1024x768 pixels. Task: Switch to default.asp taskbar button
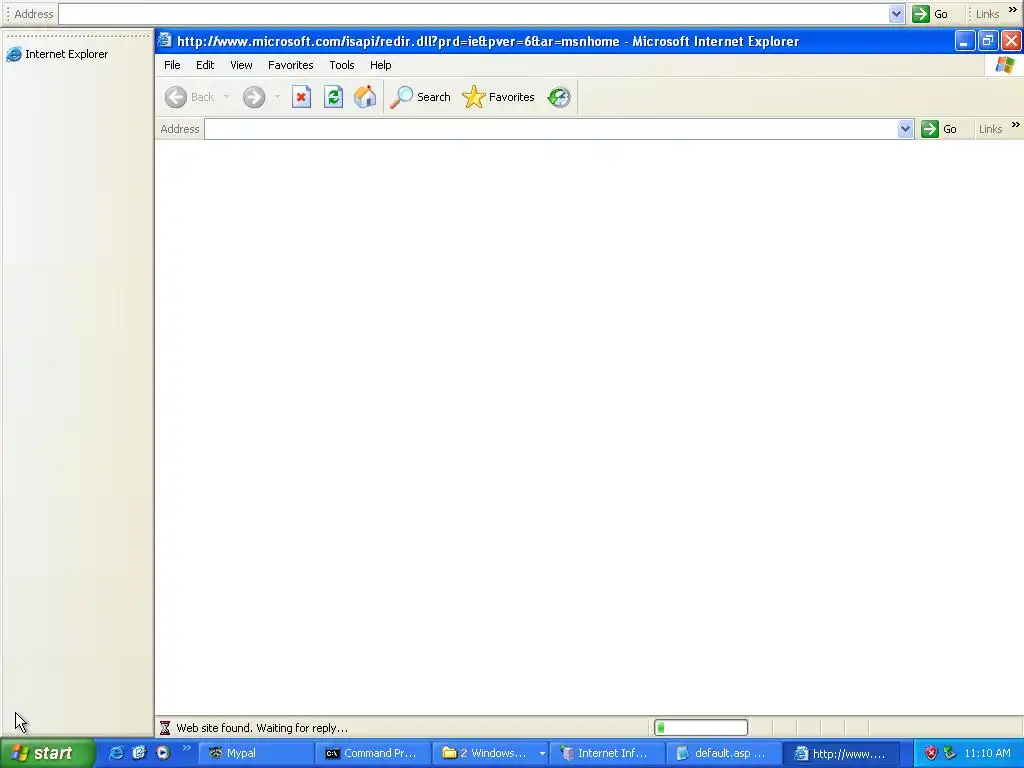click(724, 753)
